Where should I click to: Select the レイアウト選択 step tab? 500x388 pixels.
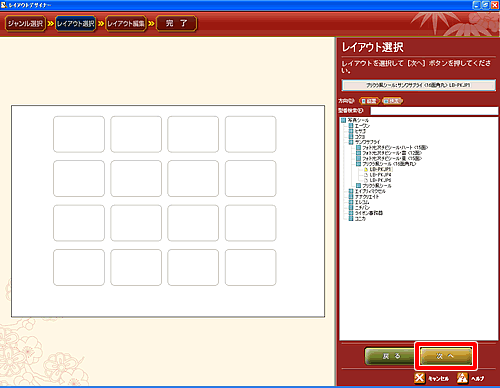point(76,24)
